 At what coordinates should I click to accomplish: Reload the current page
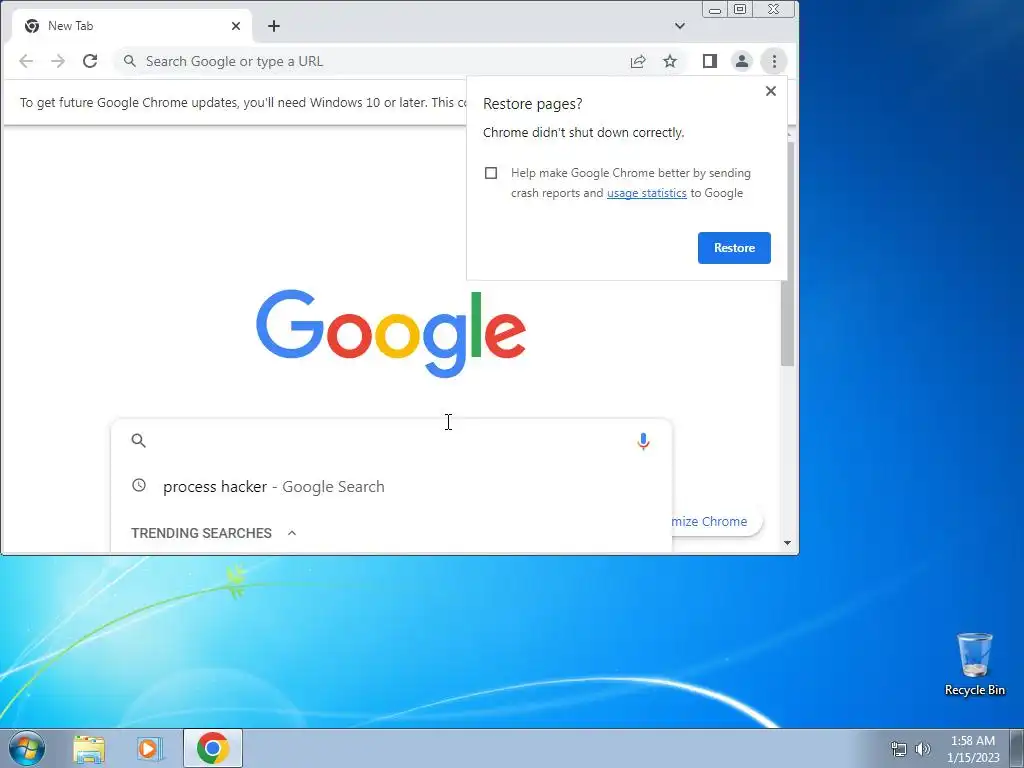(x=90, y=61)
